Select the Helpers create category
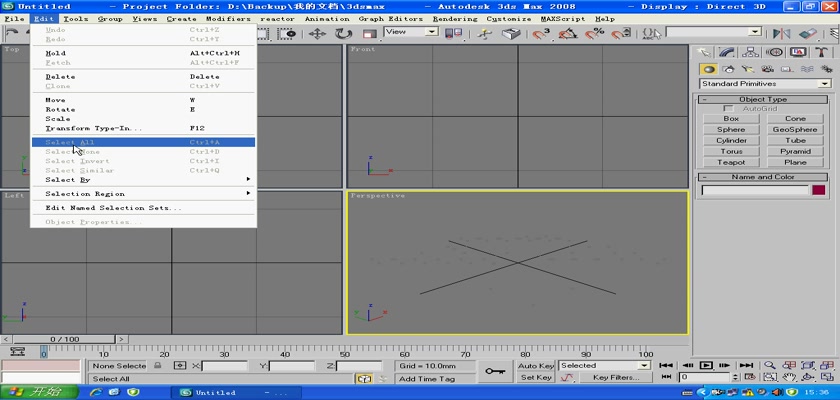 pyautogui.click(x=787, y=69)
